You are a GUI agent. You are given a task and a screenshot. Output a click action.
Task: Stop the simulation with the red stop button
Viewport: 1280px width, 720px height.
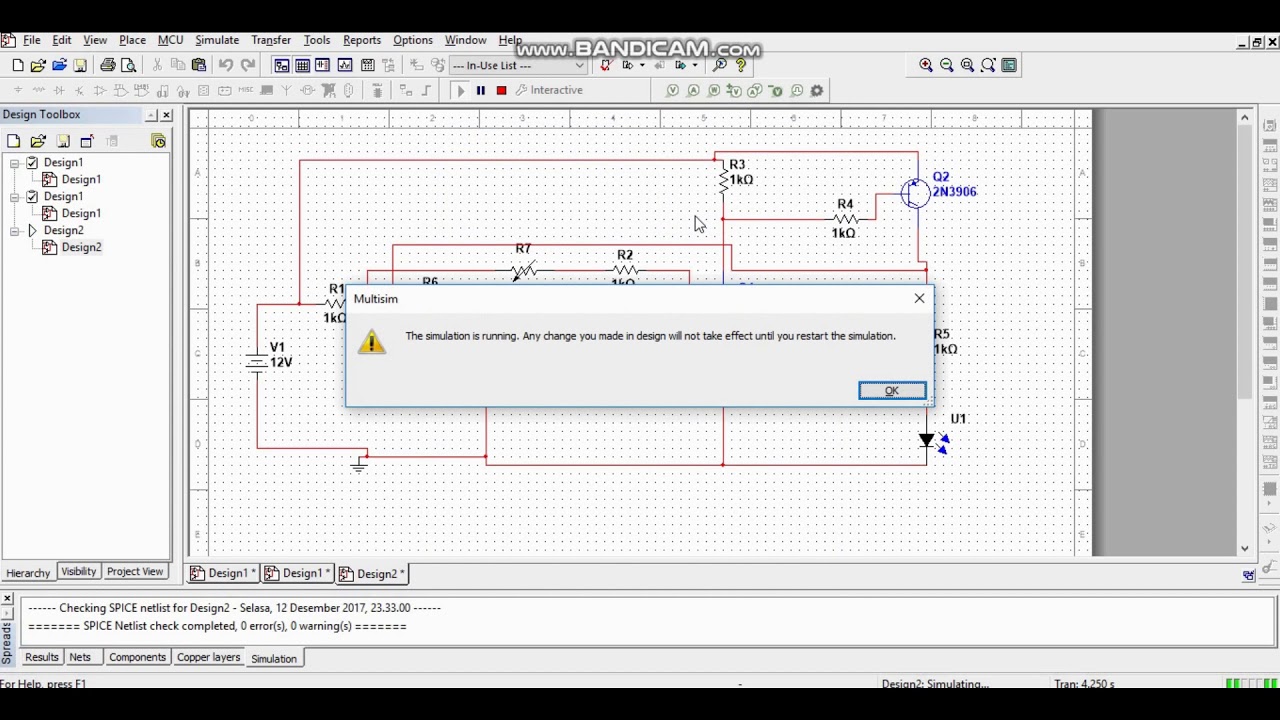pos(501,90)
